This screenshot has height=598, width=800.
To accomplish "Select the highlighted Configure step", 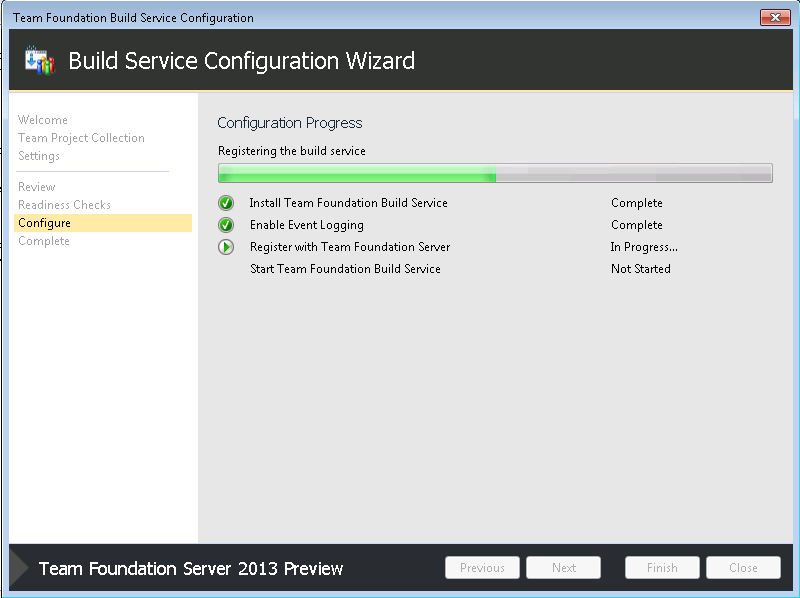I will pos(103,223).
